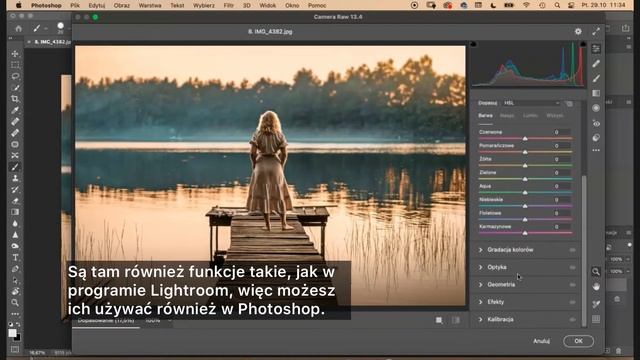Select the Camera Raw Hand tool
640x360 pixels.
click(x=596, y=287)
